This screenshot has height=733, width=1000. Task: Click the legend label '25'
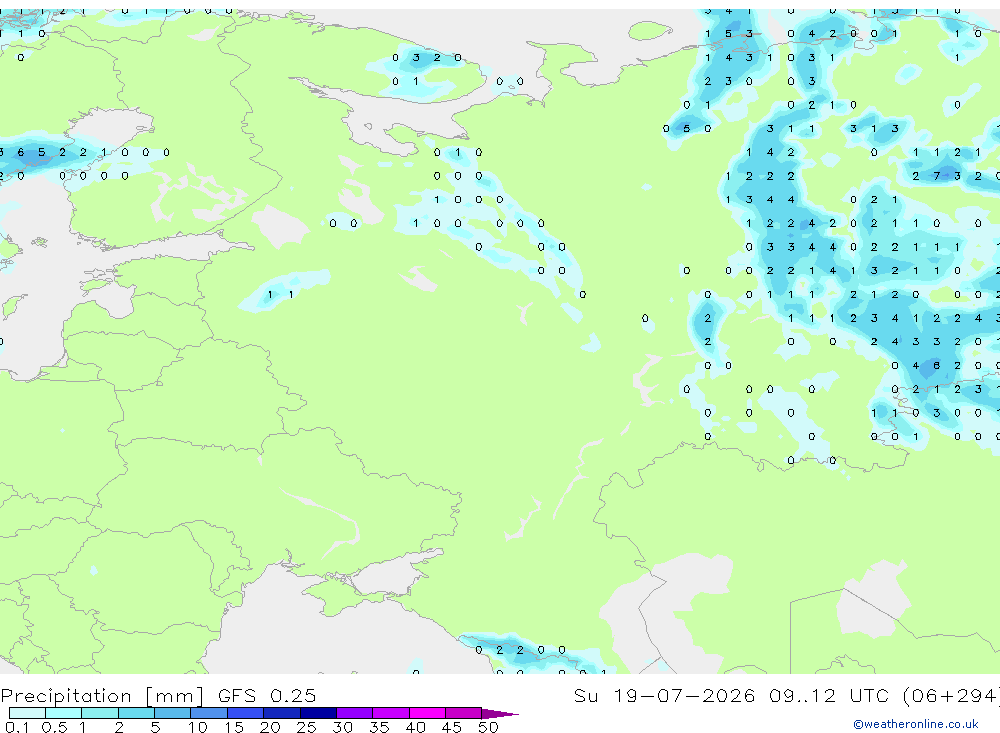coord(306,727)
